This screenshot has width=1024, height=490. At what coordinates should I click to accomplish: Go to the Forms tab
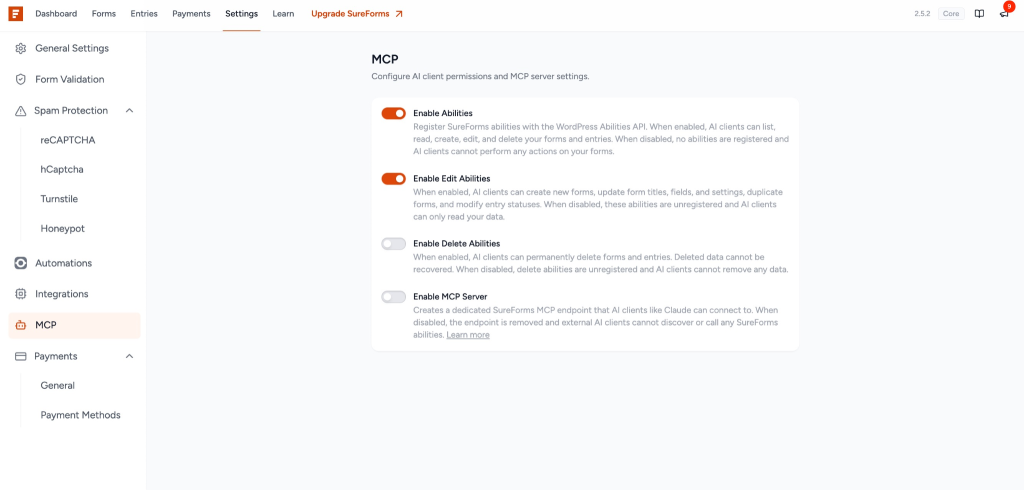104,14
